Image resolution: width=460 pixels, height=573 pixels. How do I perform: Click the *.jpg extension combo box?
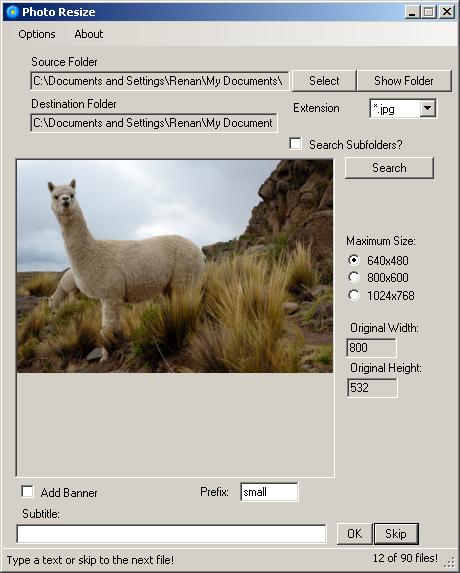coord(403,109)
